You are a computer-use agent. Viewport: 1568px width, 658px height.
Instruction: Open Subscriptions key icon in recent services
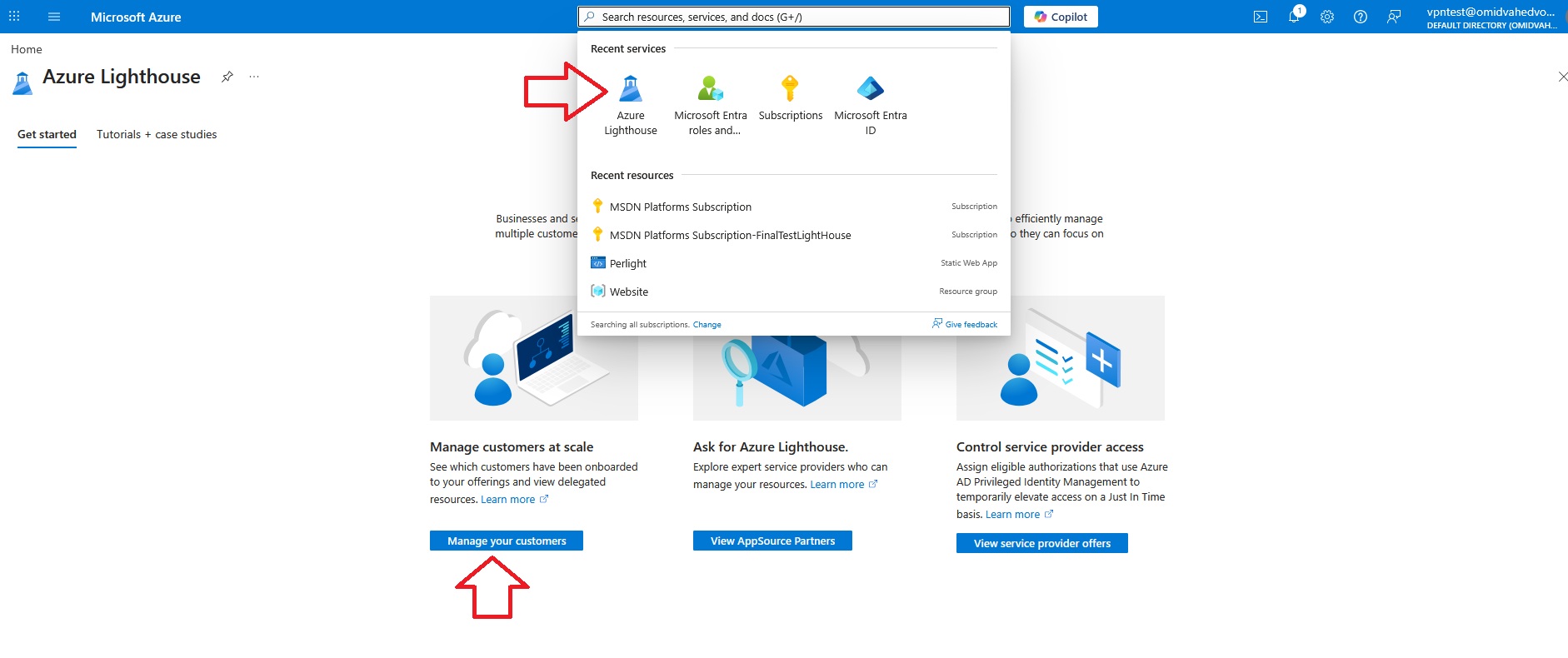(x=790, y=98)
